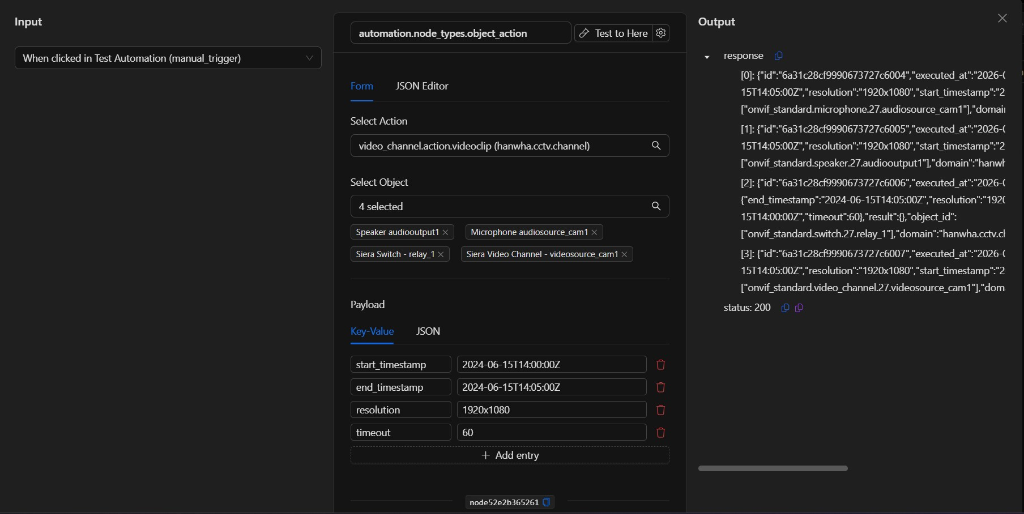
Task: Open the manual_trigger input dropdown
Action: [168, 57]
